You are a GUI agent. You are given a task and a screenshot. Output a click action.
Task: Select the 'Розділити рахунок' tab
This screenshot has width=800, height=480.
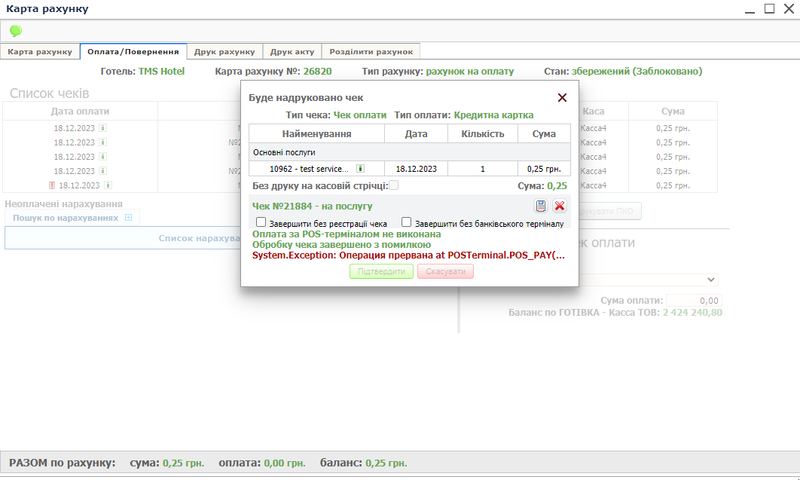[x=373, y=51]
